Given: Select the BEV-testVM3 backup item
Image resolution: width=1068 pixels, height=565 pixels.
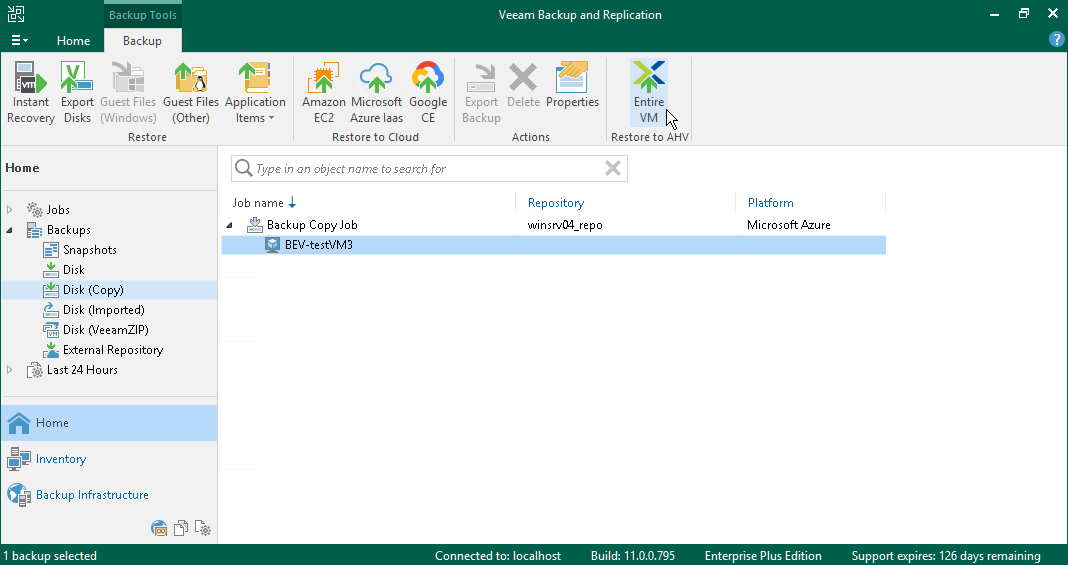Looking at the screenshot, I should pos(553,245).
